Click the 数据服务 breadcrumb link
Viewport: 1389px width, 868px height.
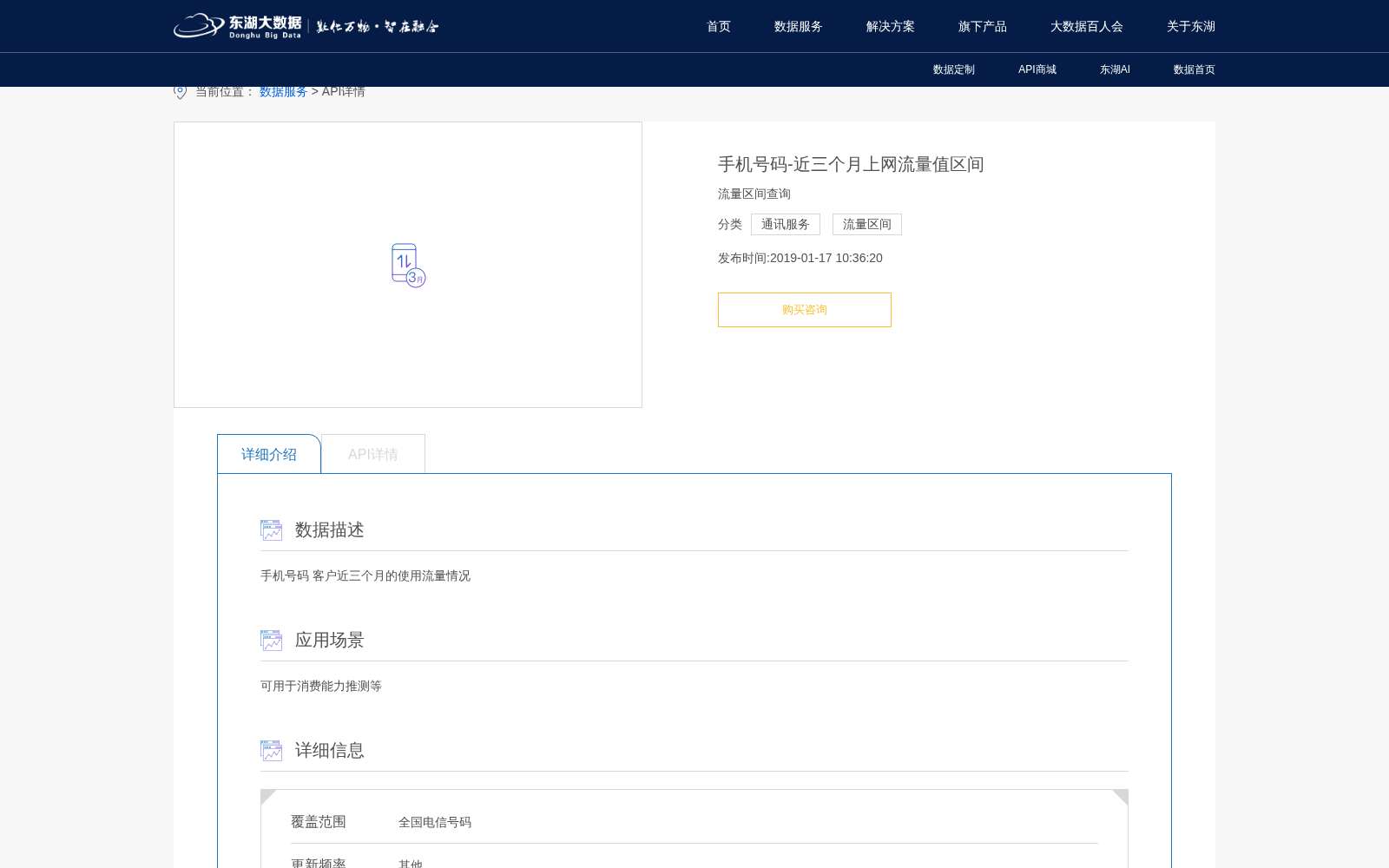pos(284,91)
